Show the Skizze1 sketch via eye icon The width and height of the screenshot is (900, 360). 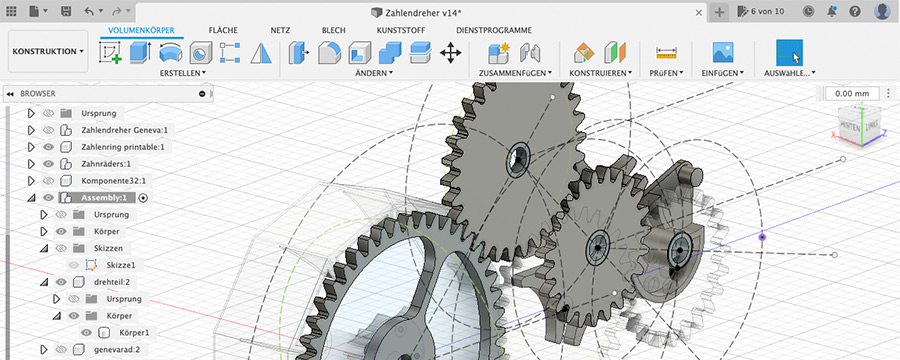point(73,265)
